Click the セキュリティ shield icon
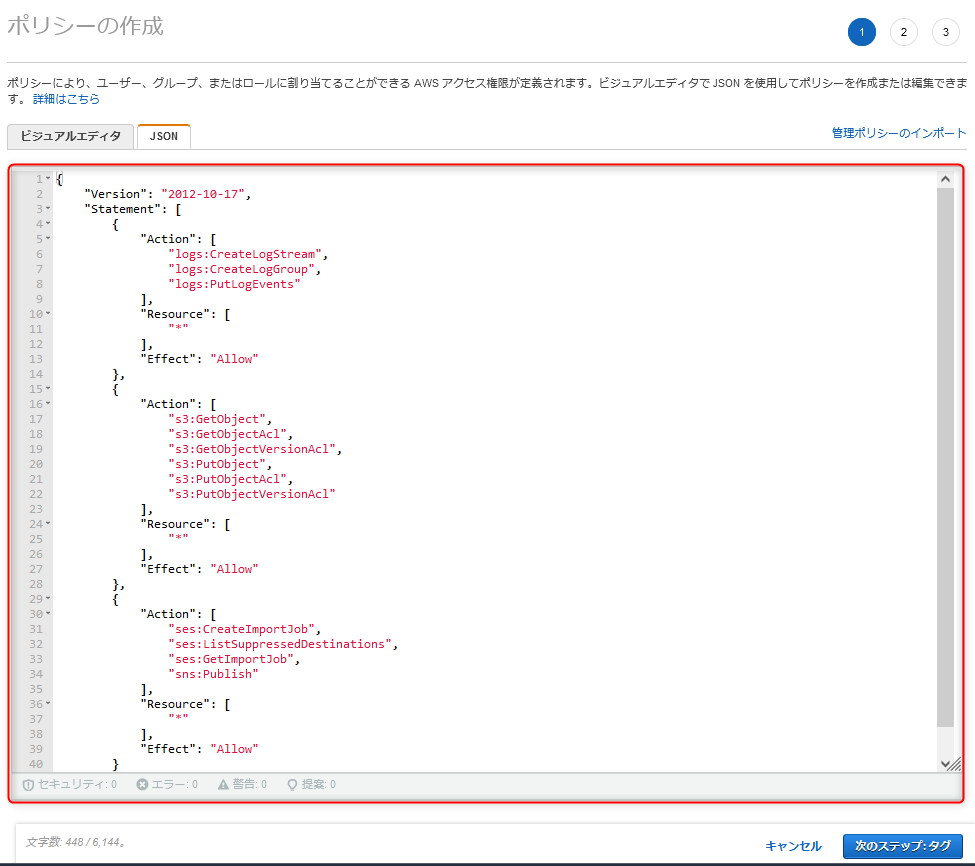This screenshot has width=975, height=866. [28, 785]
